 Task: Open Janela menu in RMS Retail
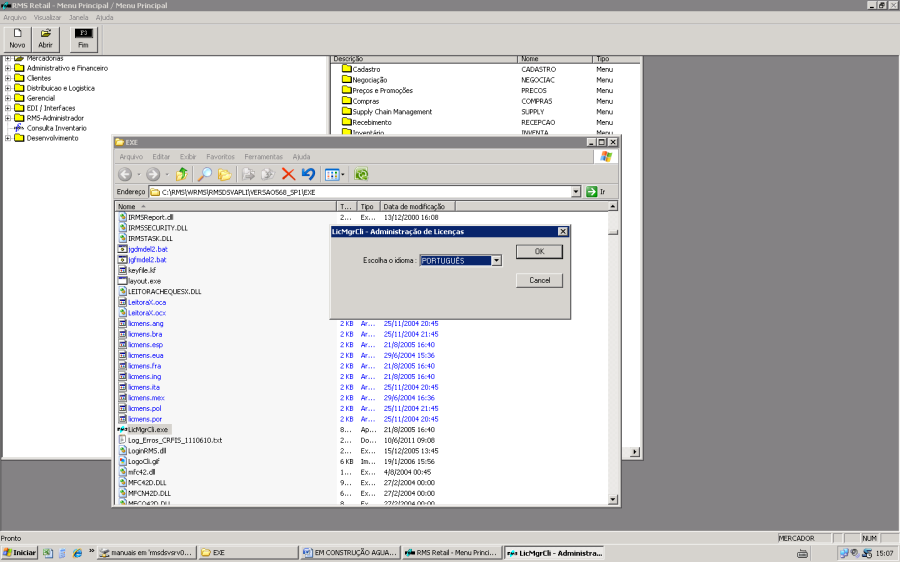[x=79, y=18]
